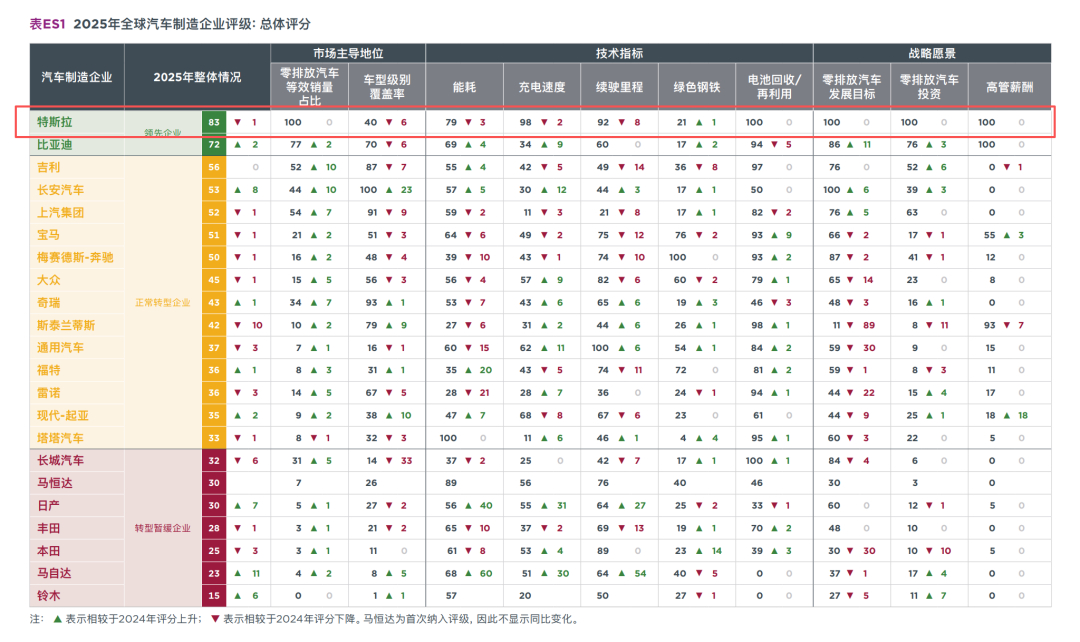
Task: Click the 转型暂缓企业 category label
Action: pos(163,528)
